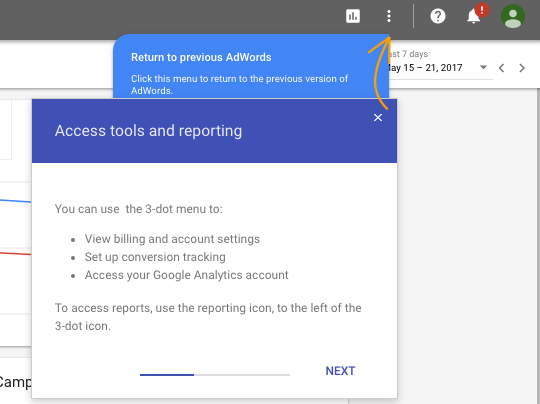The height and width of the screenshot is (404, 540).
Task: Open the green account avatar
Action: tap(513, 16)
